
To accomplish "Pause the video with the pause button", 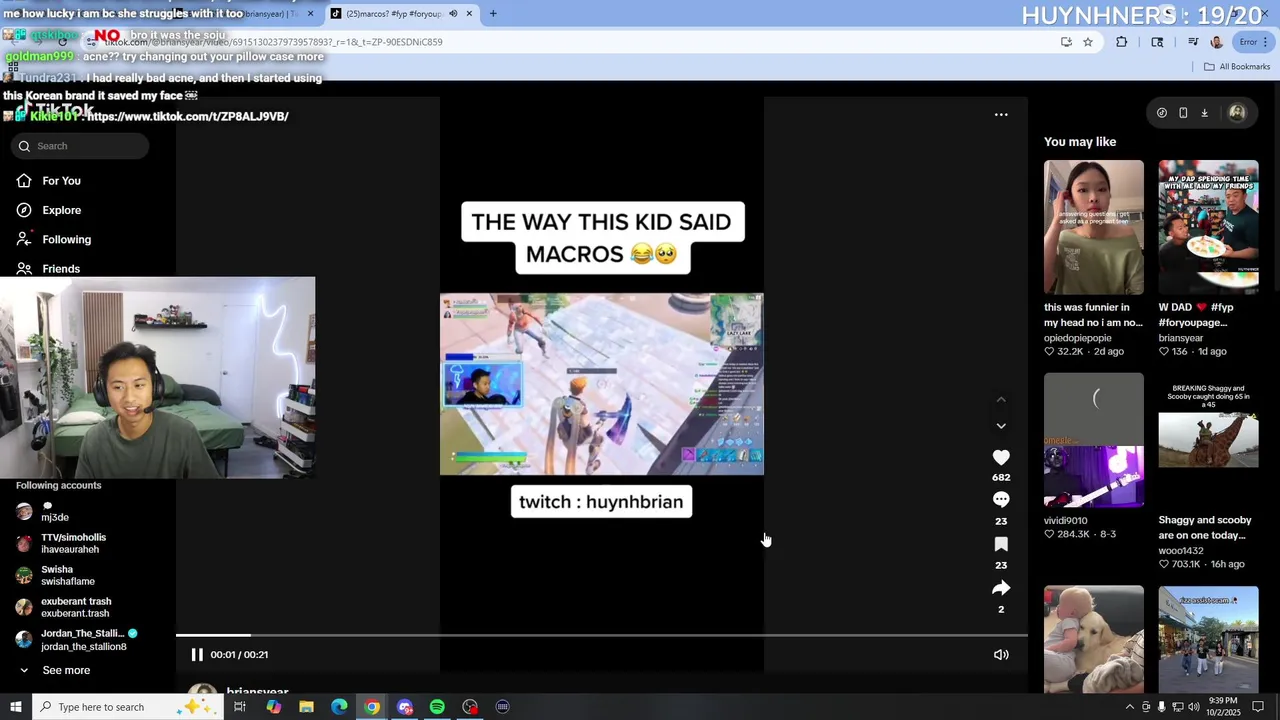I will pos(197,654).
